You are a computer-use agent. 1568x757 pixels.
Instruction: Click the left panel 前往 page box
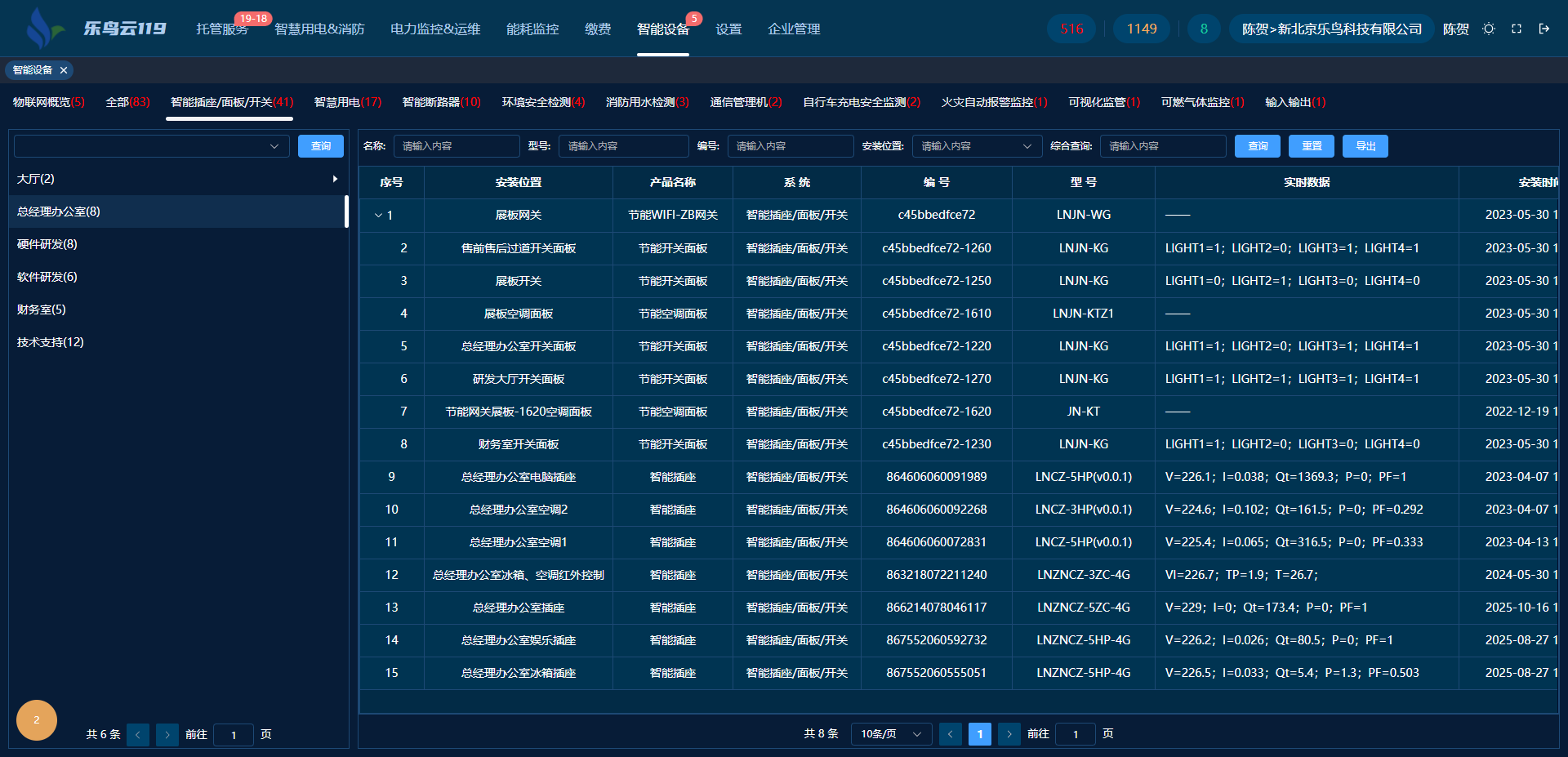(234, 734)
